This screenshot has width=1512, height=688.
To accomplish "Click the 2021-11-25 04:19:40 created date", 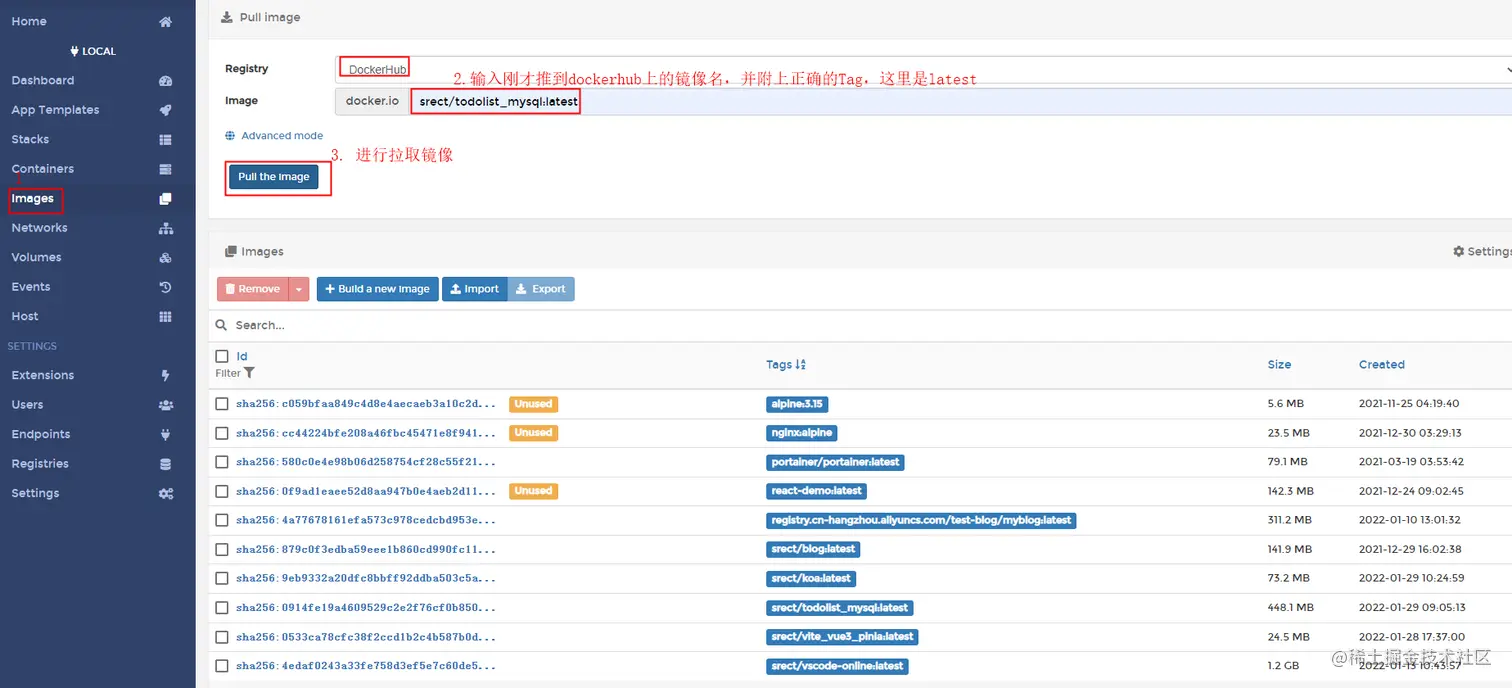I will click(1409, 404).
